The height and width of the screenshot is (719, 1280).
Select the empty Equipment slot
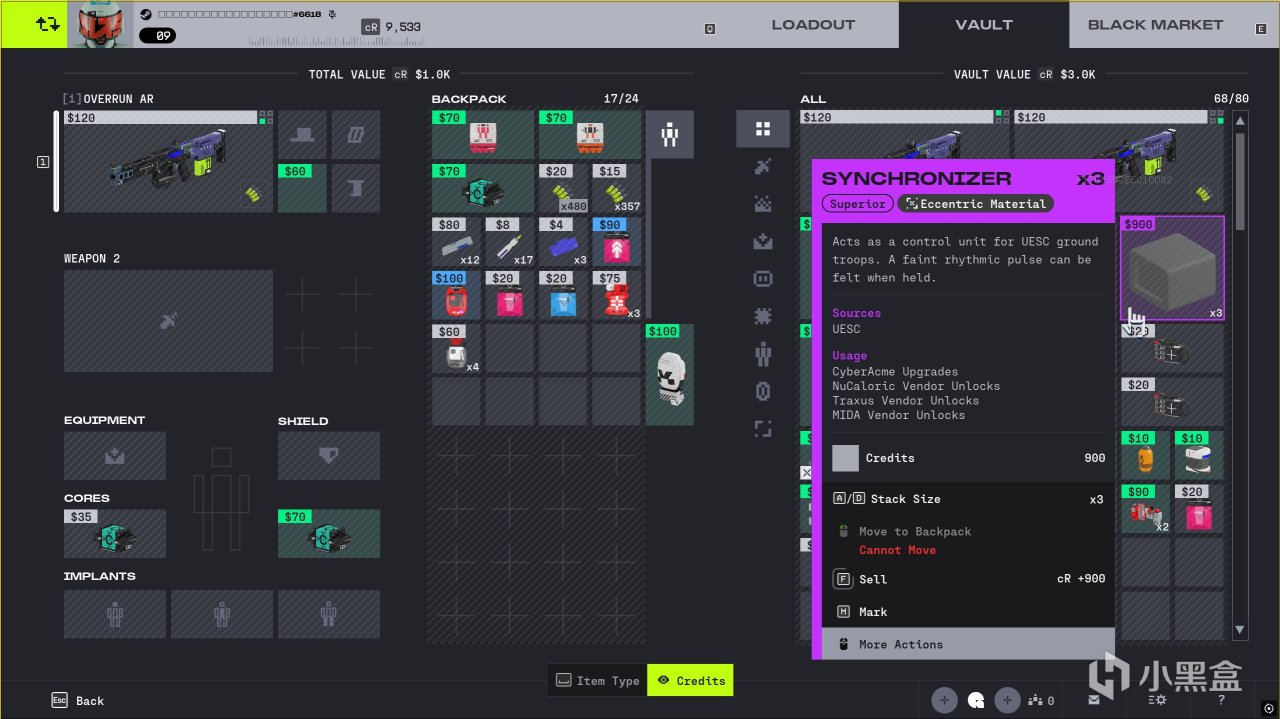(115, 455)
